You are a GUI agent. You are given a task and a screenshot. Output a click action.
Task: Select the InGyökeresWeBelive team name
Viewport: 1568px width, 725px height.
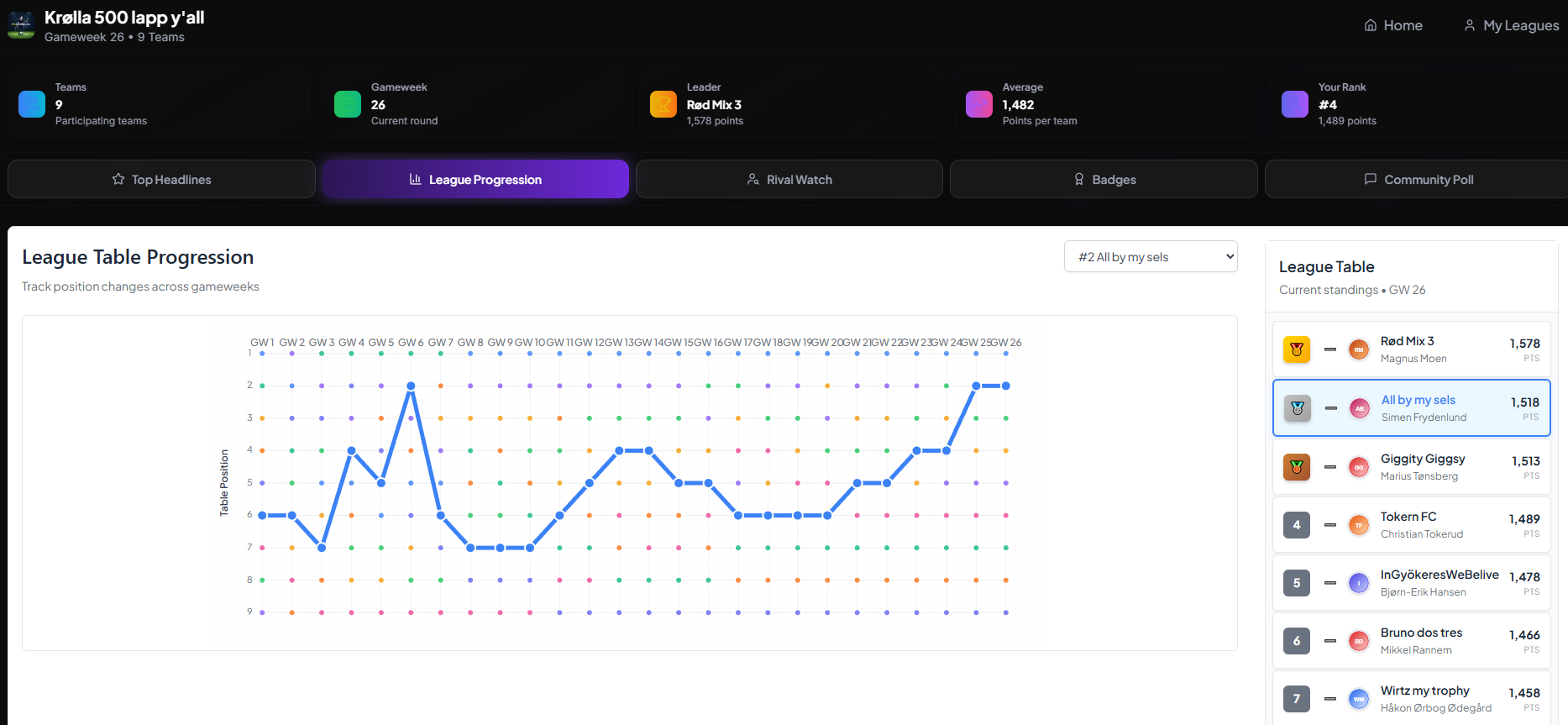pos(1440,575)
